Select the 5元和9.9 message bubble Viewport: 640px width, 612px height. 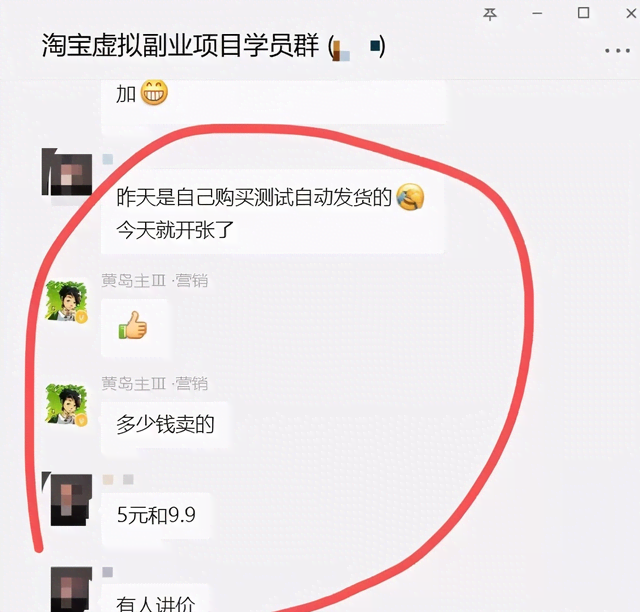(156, 515)
